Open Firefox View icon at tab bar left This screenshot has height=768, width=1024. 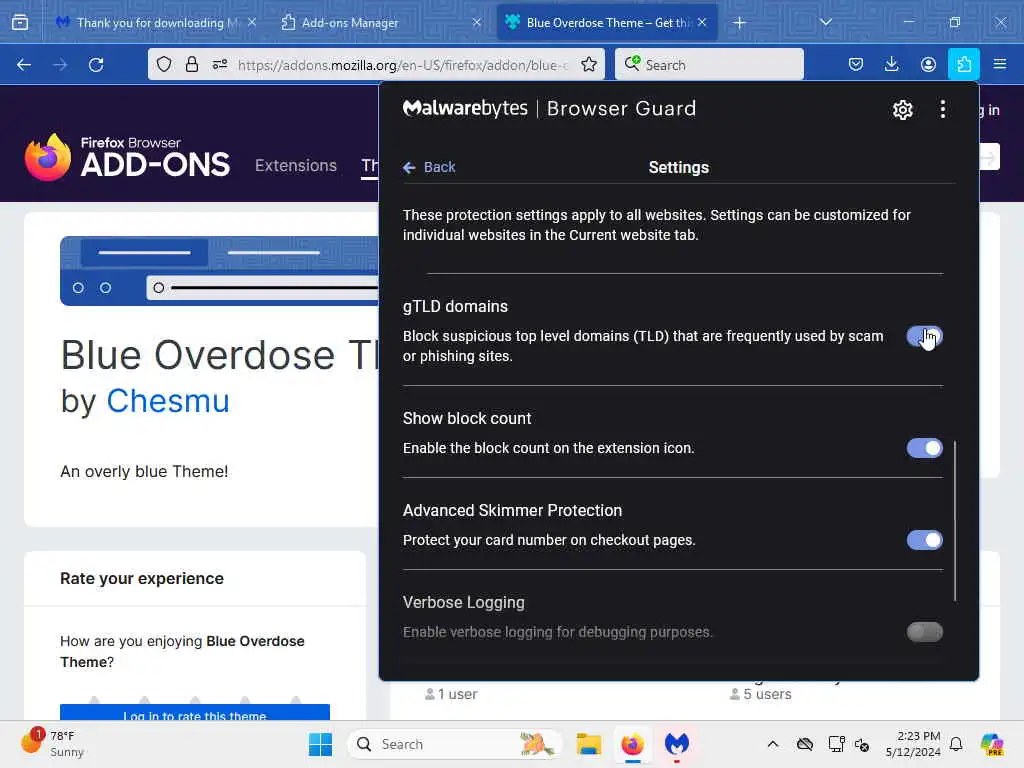click(x=20, y=22)
